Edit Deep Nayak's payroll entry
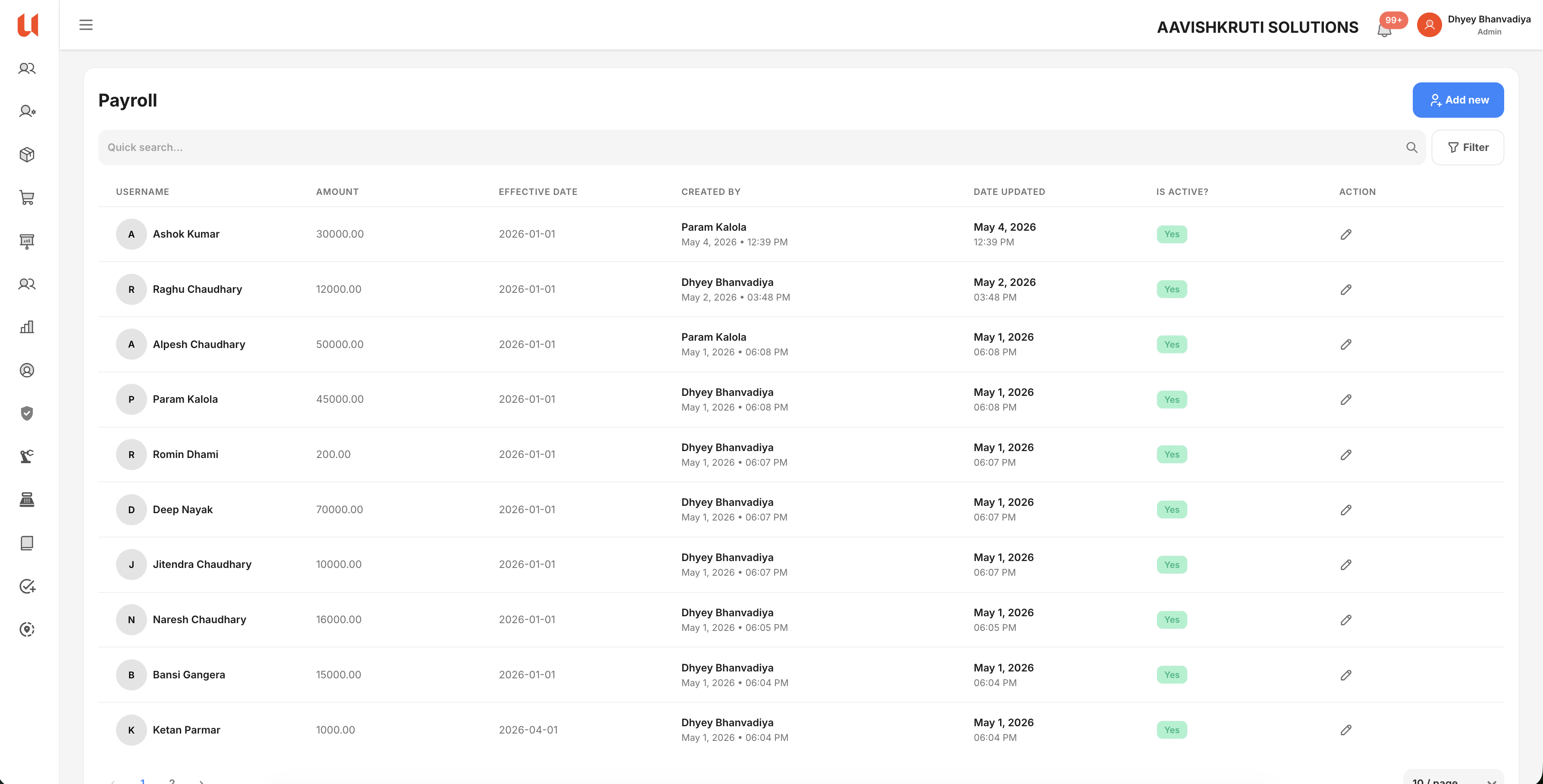This screenshot has height=784, width=1543. tap(1345, 510)
